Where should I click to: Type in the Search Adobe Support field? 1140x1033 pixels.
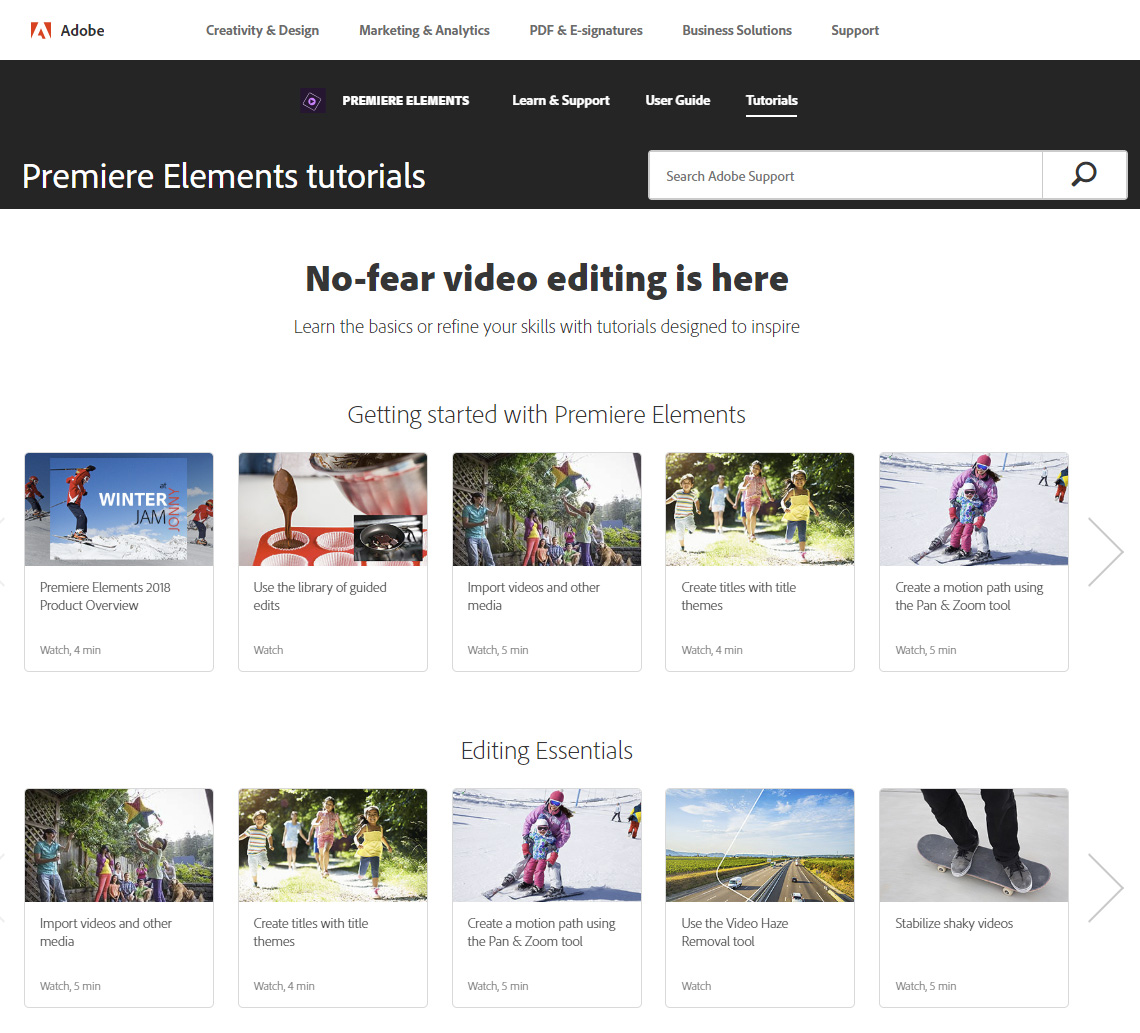click(x=845, y=176)
